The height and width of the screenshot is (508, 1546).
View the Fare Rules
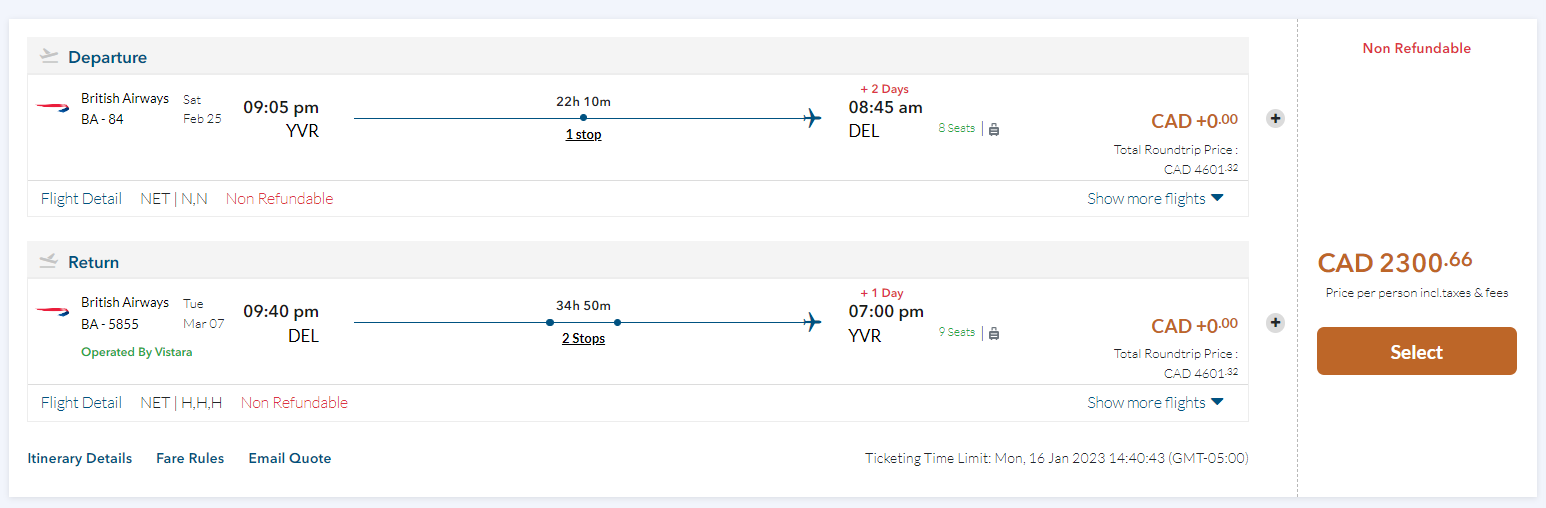click(x=190, y=458)
